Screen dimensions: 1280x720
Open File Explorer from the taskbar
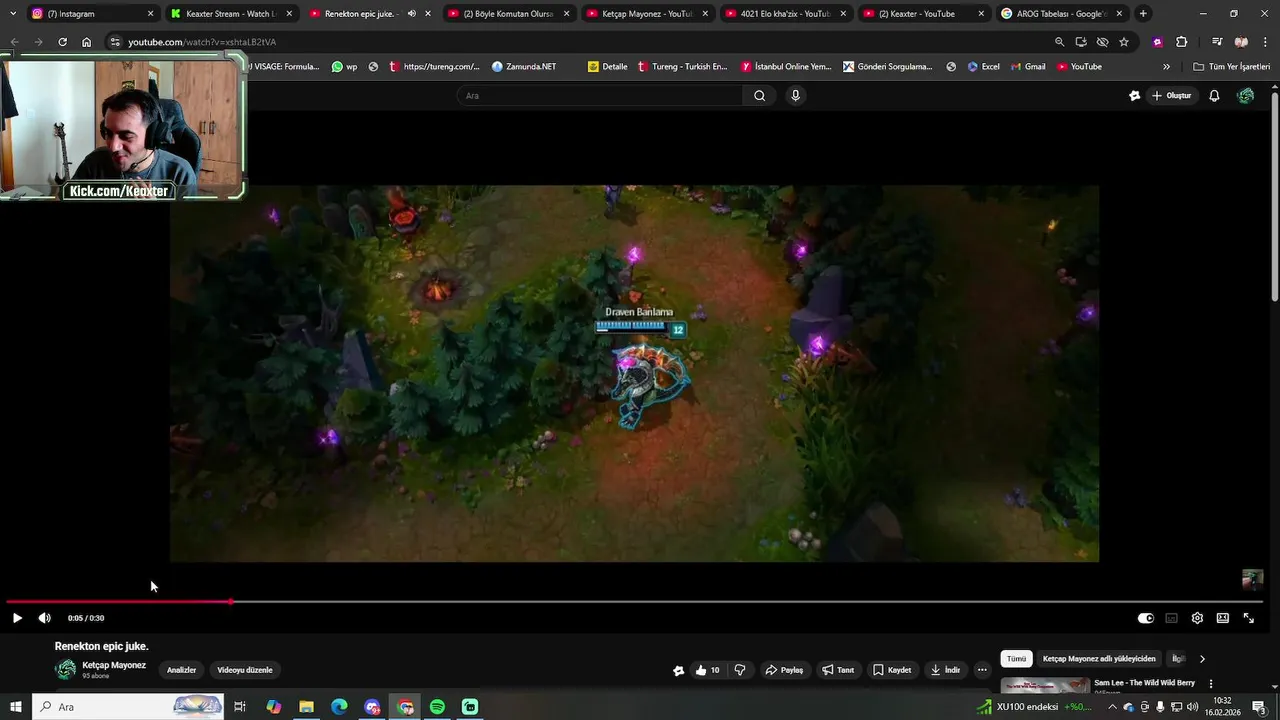(x=306, y=707)
